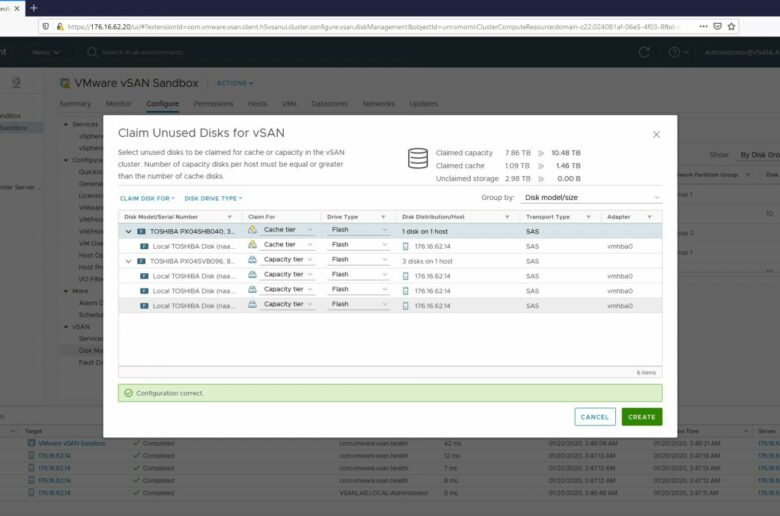Open the VMs tab
The image size is (780, 516).
tap(289, 103)
